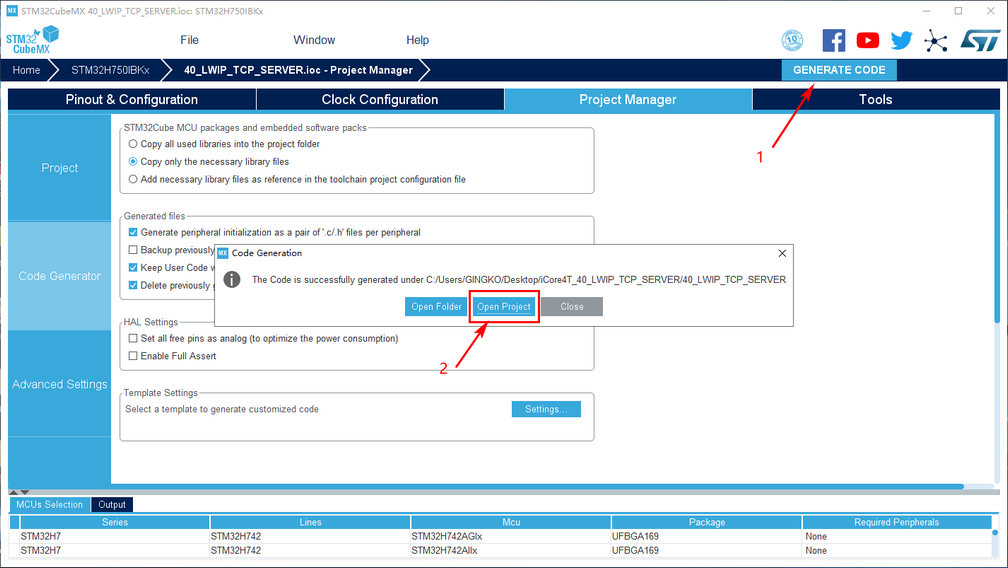
Task: Enable Full Assert checkbox
Action: 133,356
